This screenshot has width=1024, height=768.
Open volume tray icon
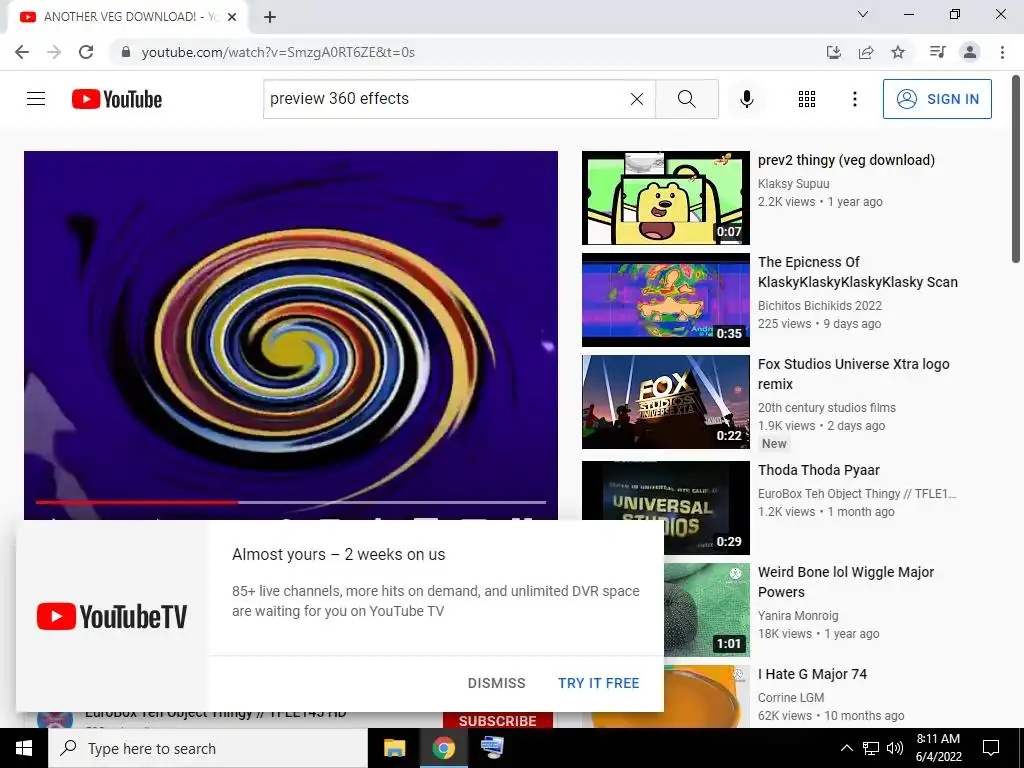[895, 748]
